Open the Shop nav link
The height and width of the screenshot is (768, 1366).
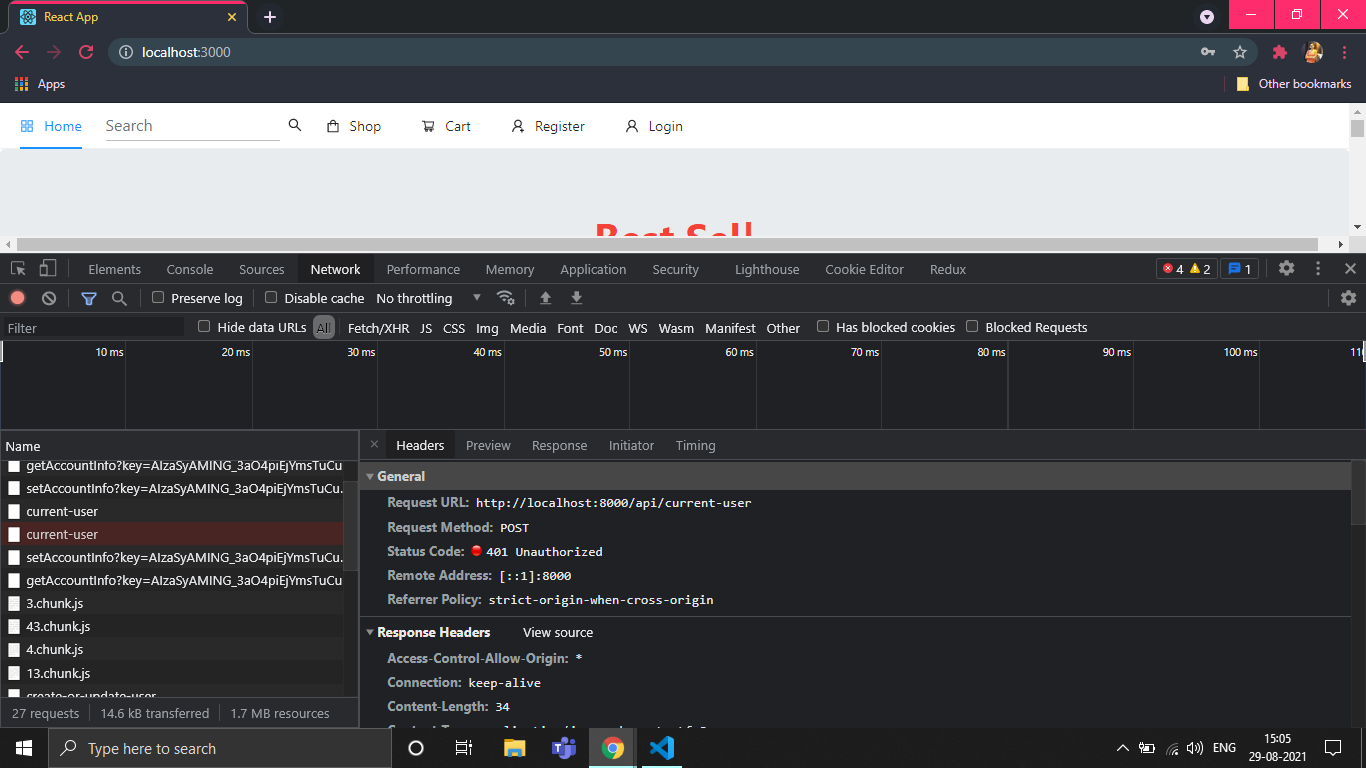[354, 126]
